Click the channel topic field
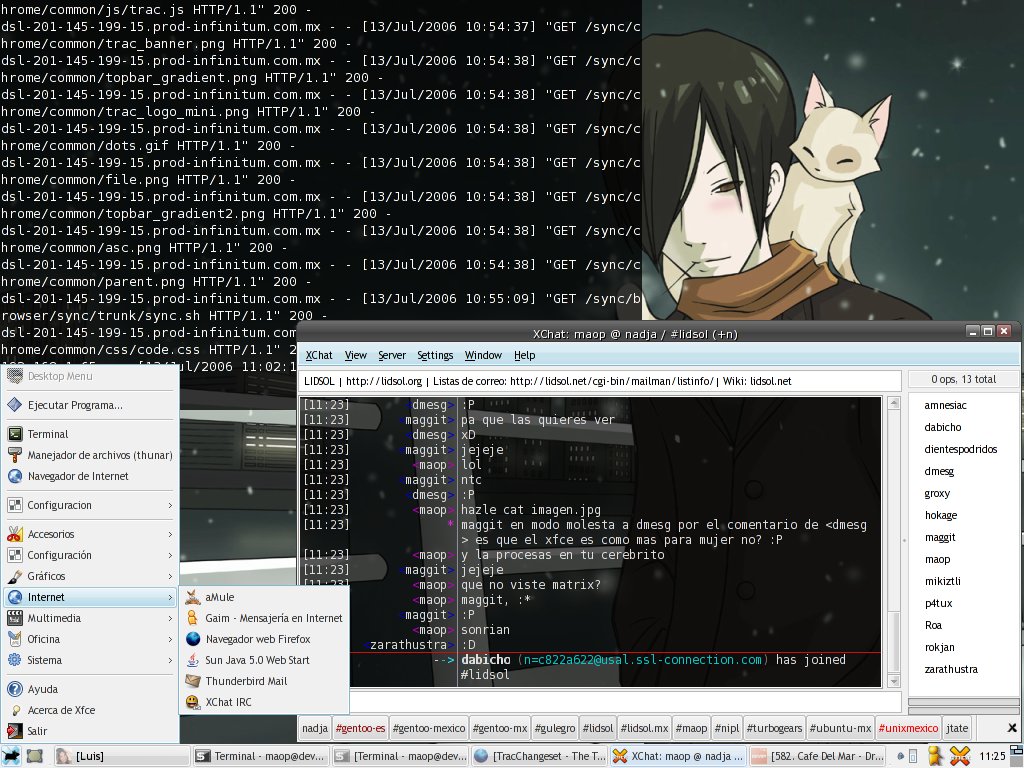The image size is (1024, 768). tap(600, 381)
